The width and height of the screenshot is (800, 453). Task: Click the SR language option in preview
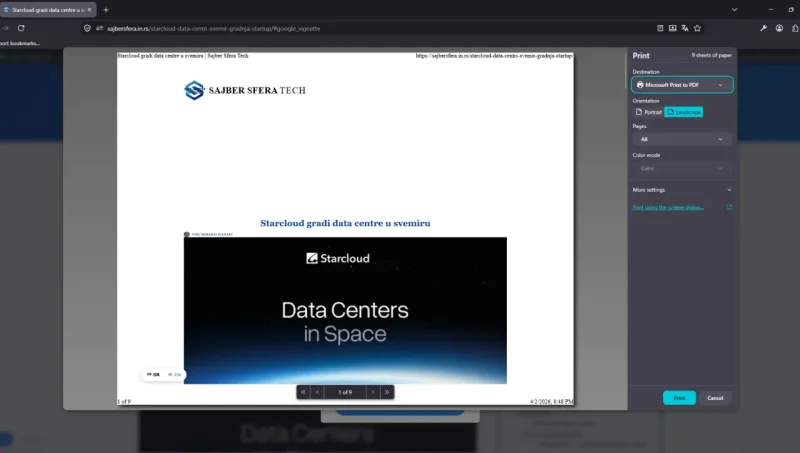click(153, 374)
